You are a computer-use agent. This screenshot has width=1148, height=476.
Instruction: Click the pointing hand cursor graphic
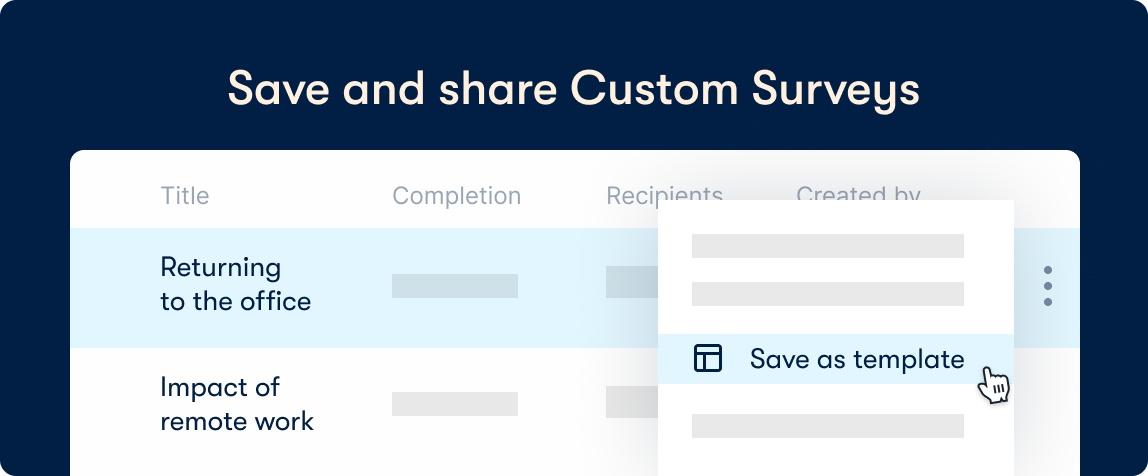tap(994, 384)
